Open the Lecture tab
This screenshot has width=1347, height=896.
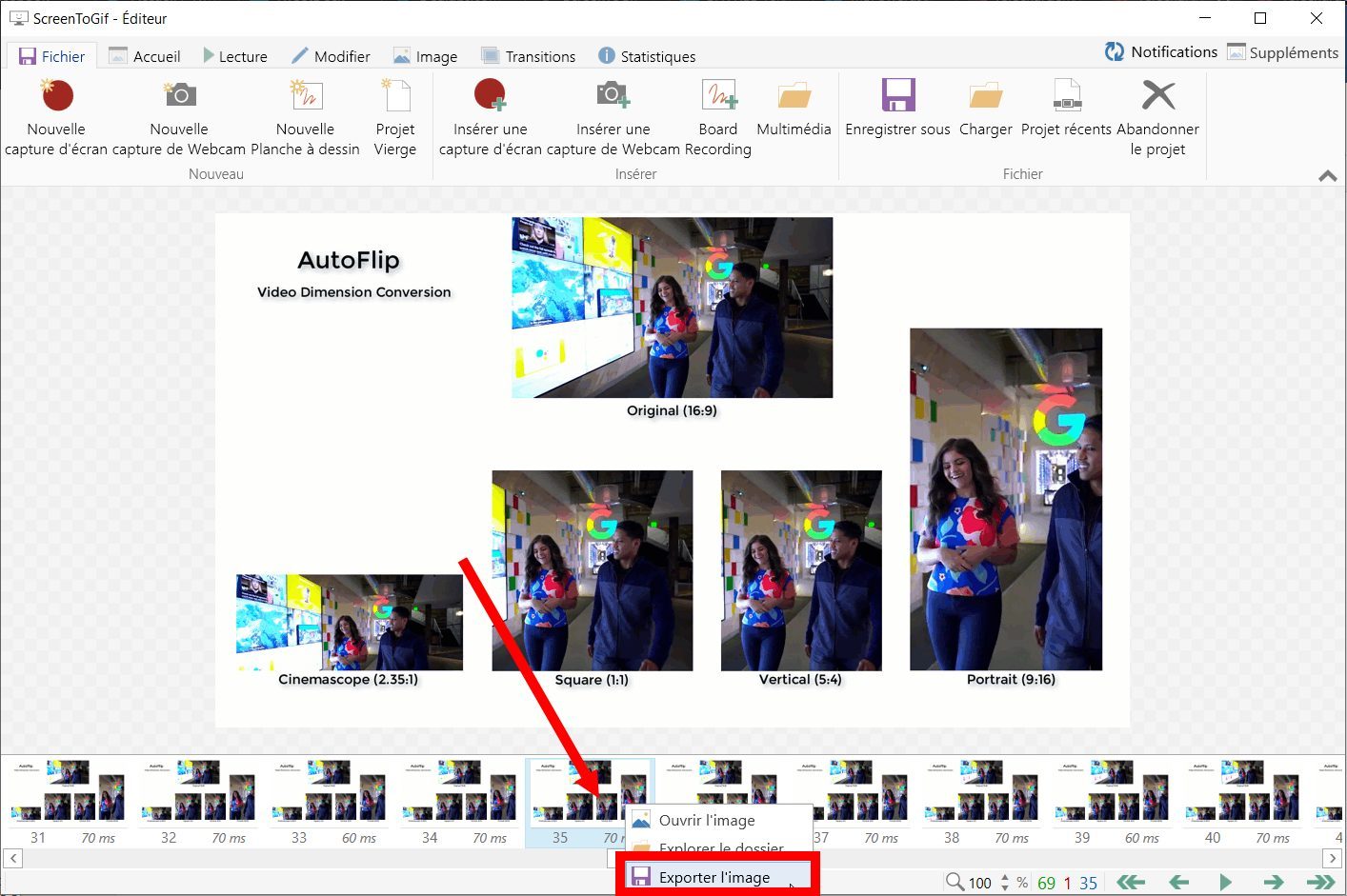(x=235, y=56)
